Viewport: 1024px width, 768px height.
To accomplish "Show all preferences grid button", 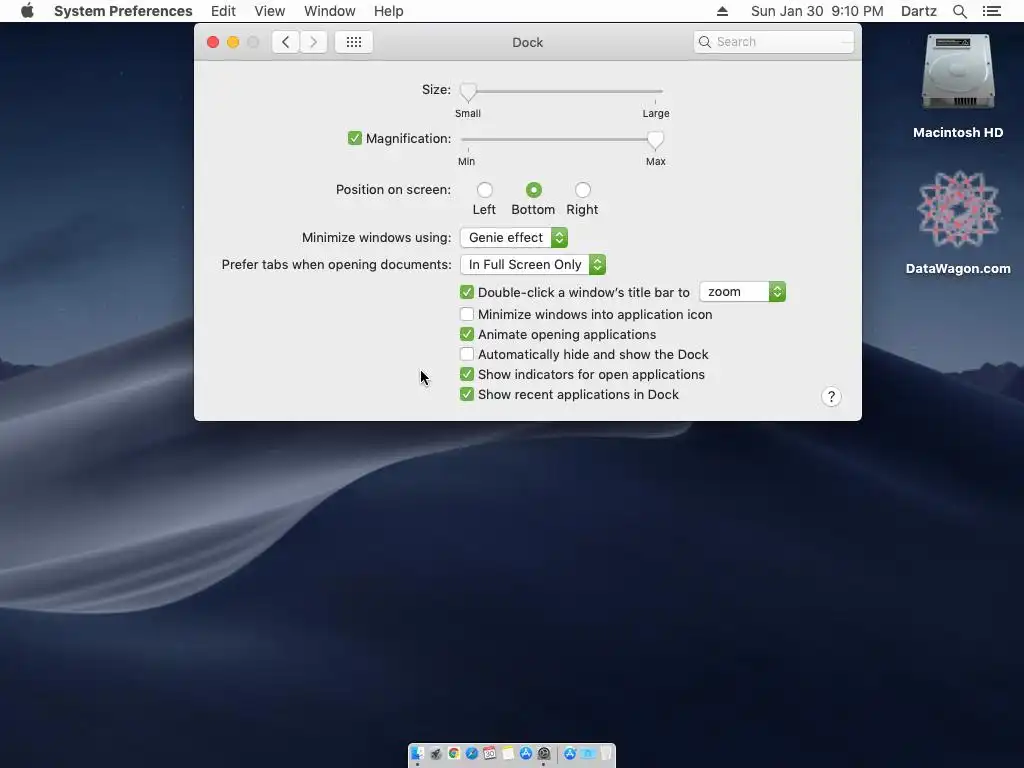I will (x=354, y=42).
